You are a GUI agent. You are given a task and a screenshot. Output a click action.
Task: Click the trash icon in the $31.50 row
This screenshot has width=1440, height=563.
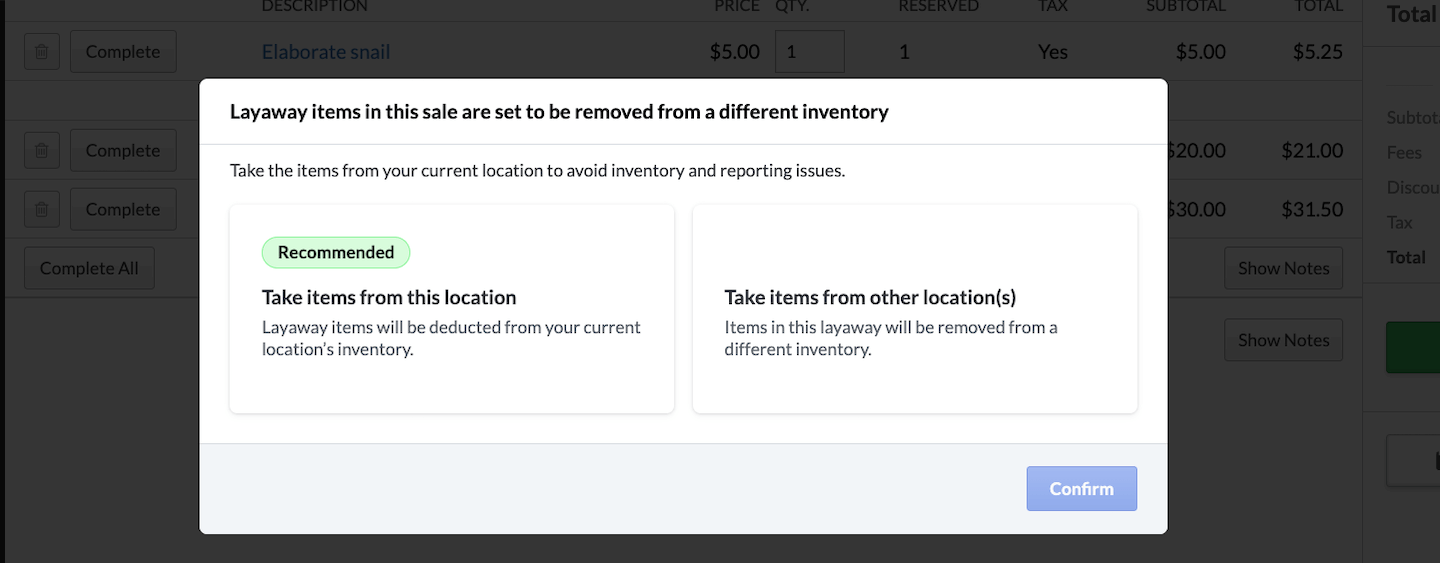tap(41, 210)
